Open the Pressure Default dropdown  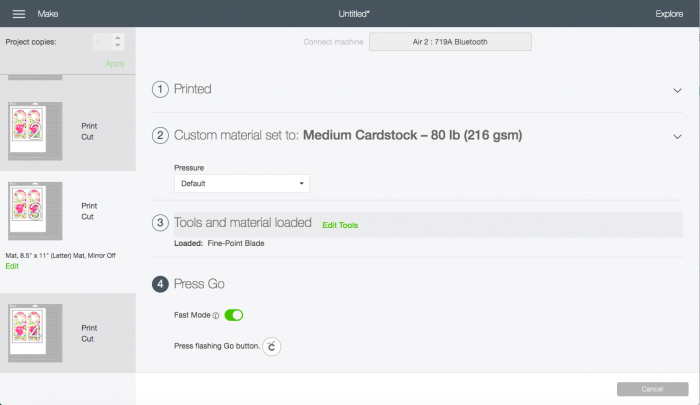(242, 184)
